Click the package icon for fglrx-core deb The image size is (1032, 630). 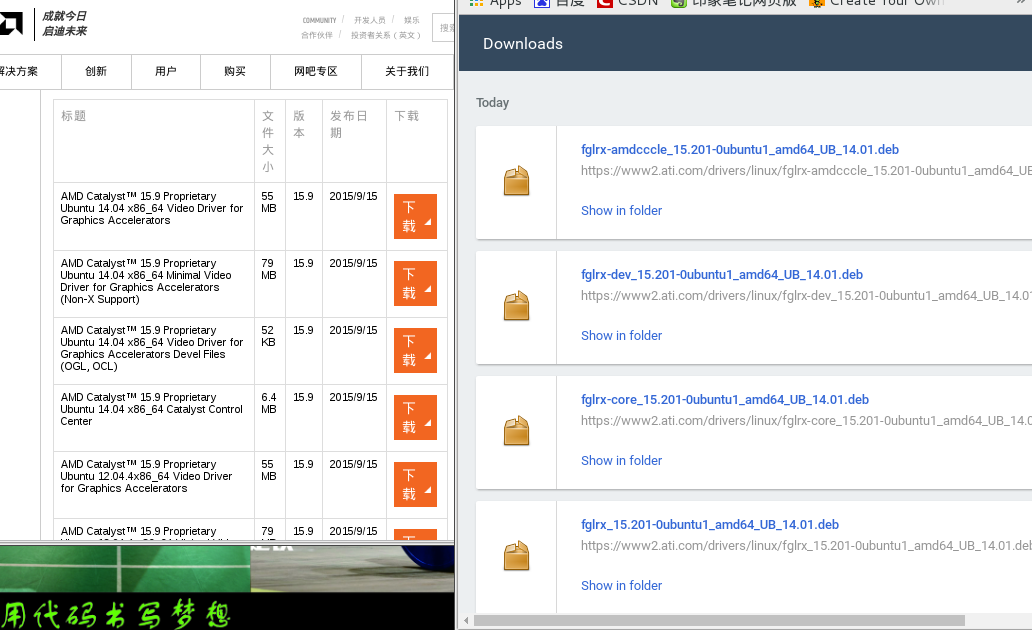click(517, 431)
